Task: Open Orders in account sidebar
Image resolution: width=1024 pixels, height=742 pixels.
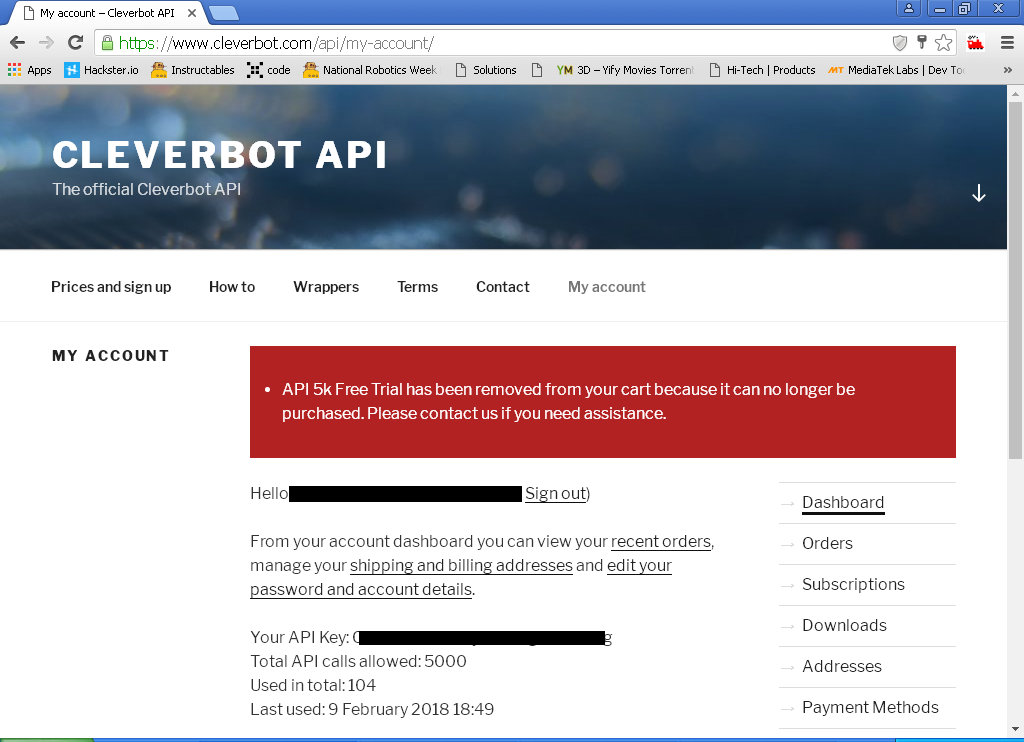Action: [x=827, y=543]
